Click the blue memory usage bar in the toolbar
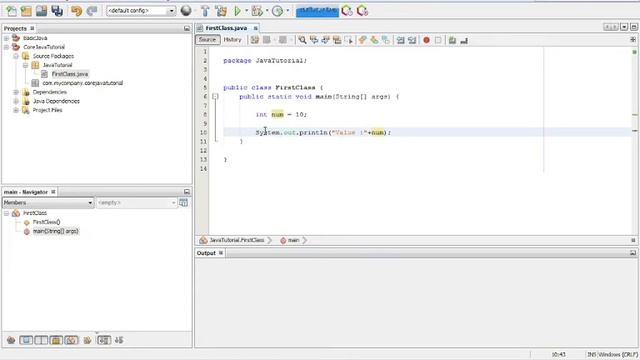 coord(317,11)
